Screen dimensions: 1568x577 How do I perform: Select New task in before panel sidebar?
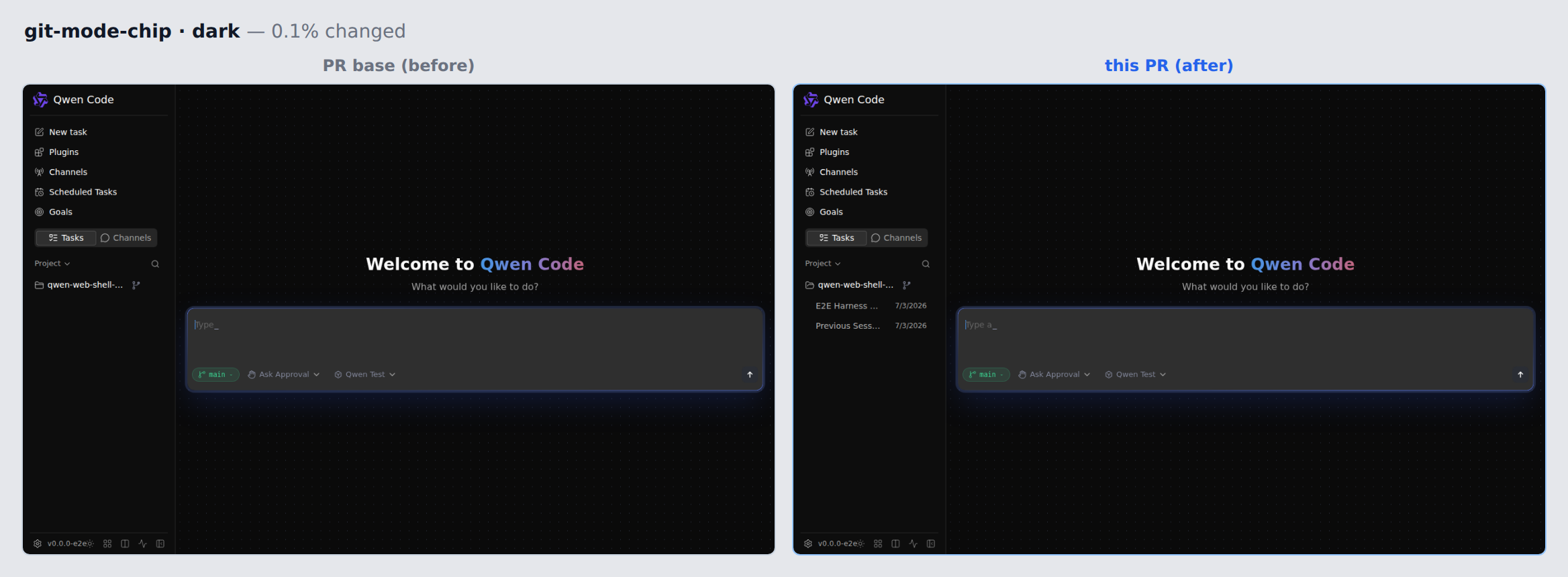[97, 132]
